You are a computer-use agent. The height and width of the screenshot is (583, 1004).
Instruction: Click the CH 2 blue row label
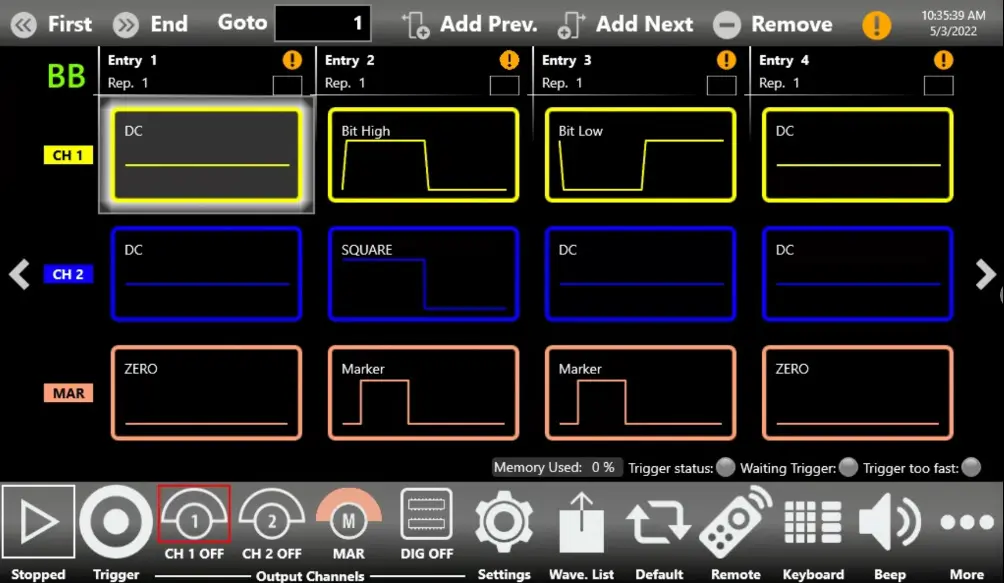pos(68,274)
